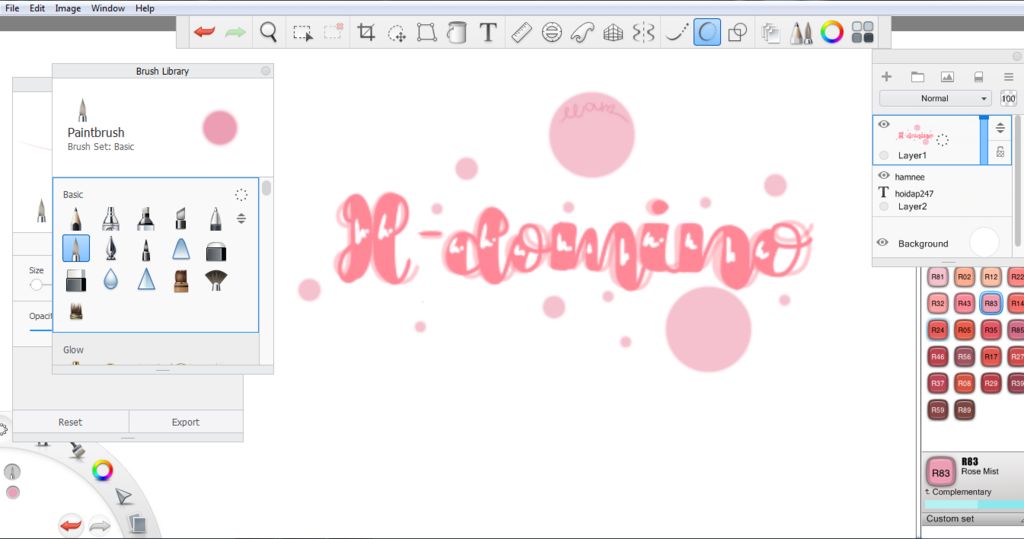Click the layer opacity 100 field
The image size is (1024, 539).
1008,99
